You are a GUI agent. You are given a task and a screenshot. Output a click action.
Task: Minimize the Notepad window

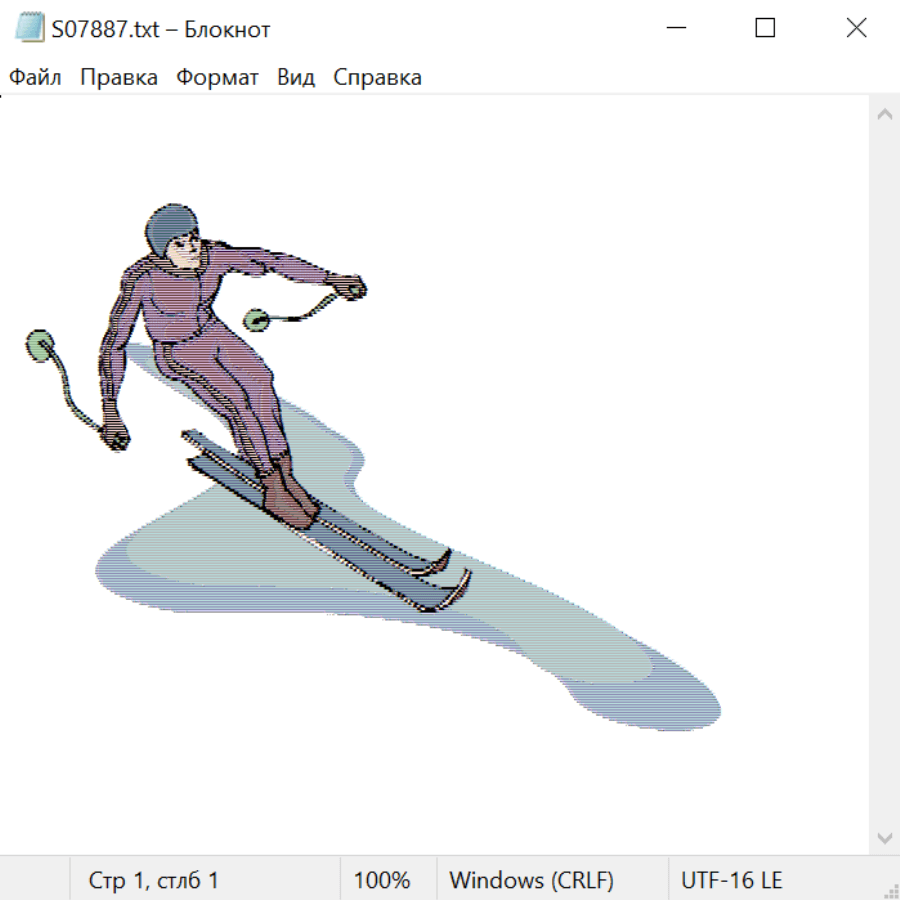676,28
